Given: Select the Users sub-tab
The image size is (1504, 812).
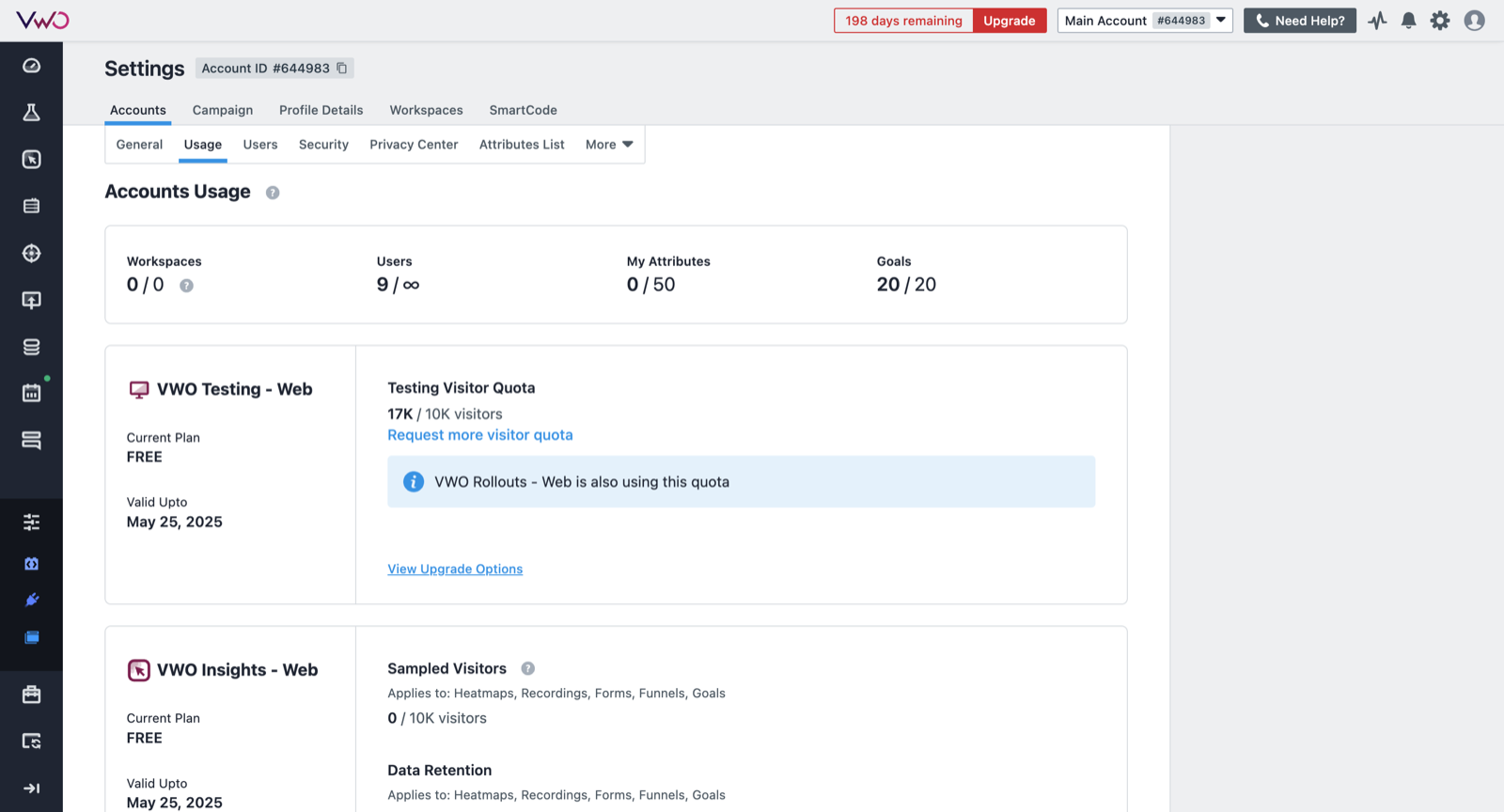Looking at the screenshot, I should point(260,145).
